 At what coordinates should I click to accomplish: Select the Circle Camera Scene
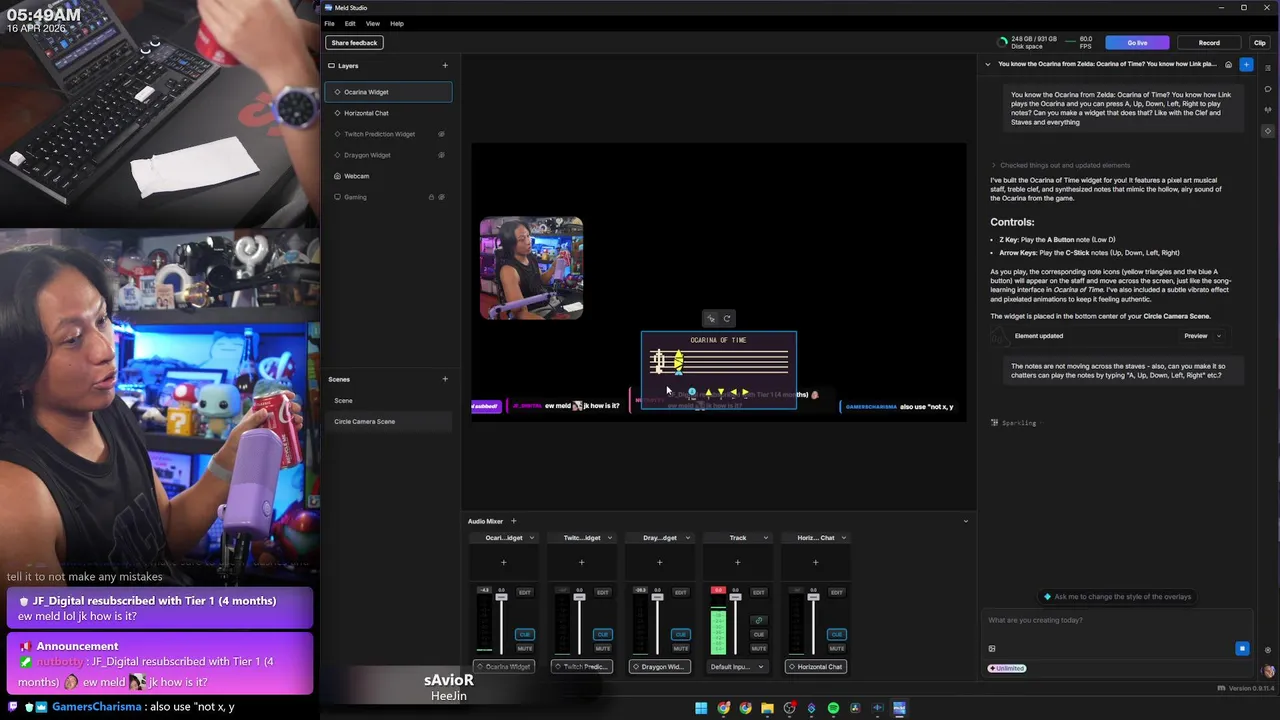coord(389,421)
